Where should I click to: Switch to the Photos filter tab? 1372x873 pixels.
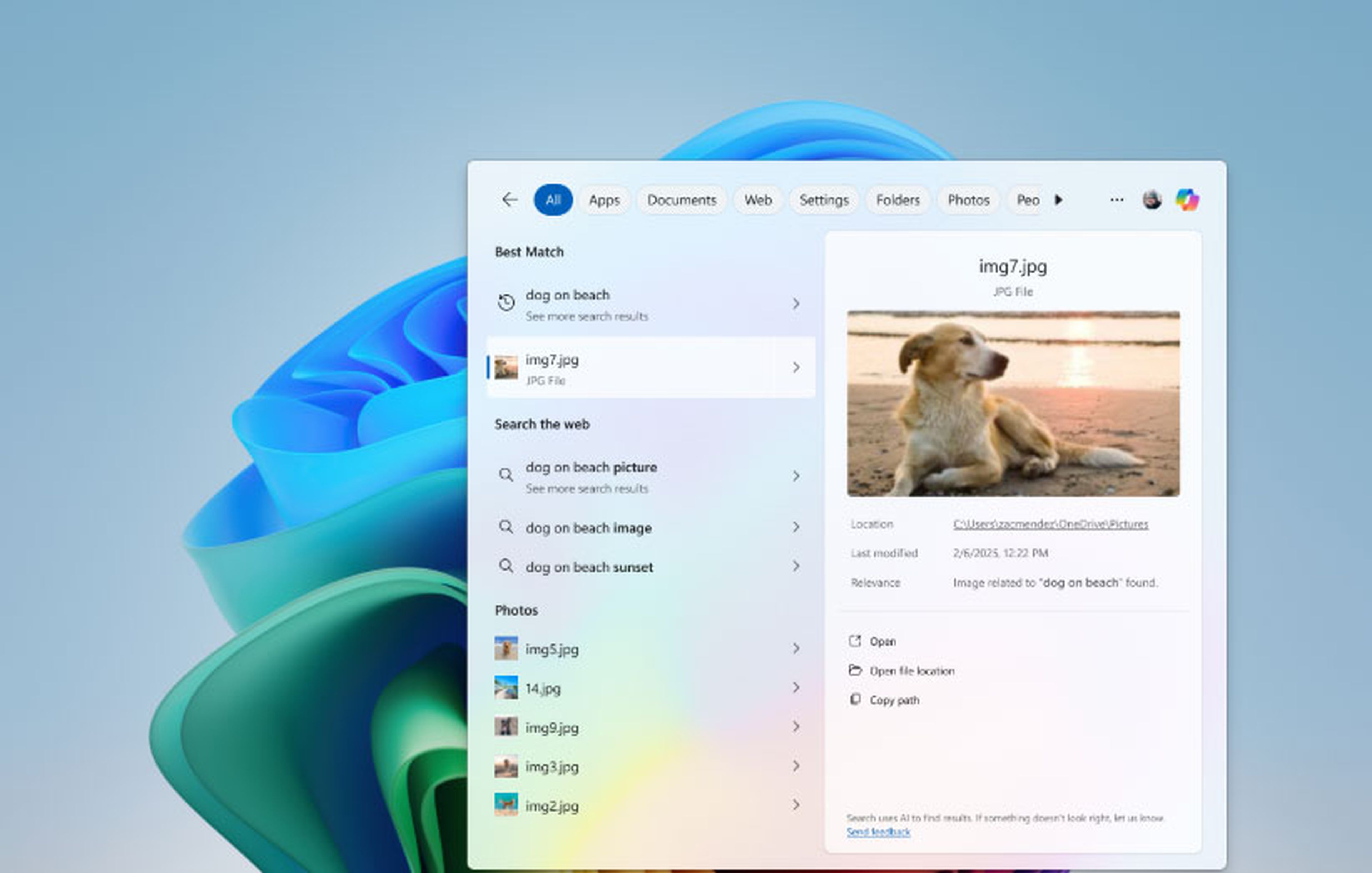click(968, 200)
